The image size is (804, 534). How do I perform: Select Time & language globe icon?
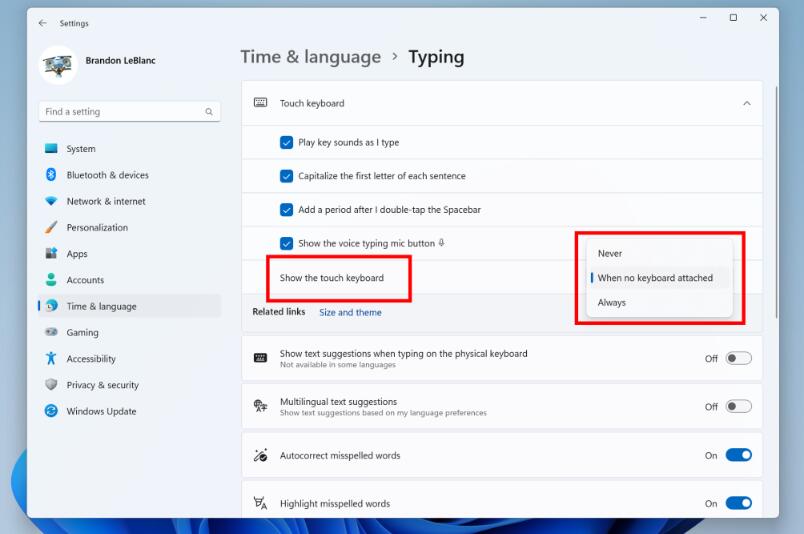[x=51, y=306]
